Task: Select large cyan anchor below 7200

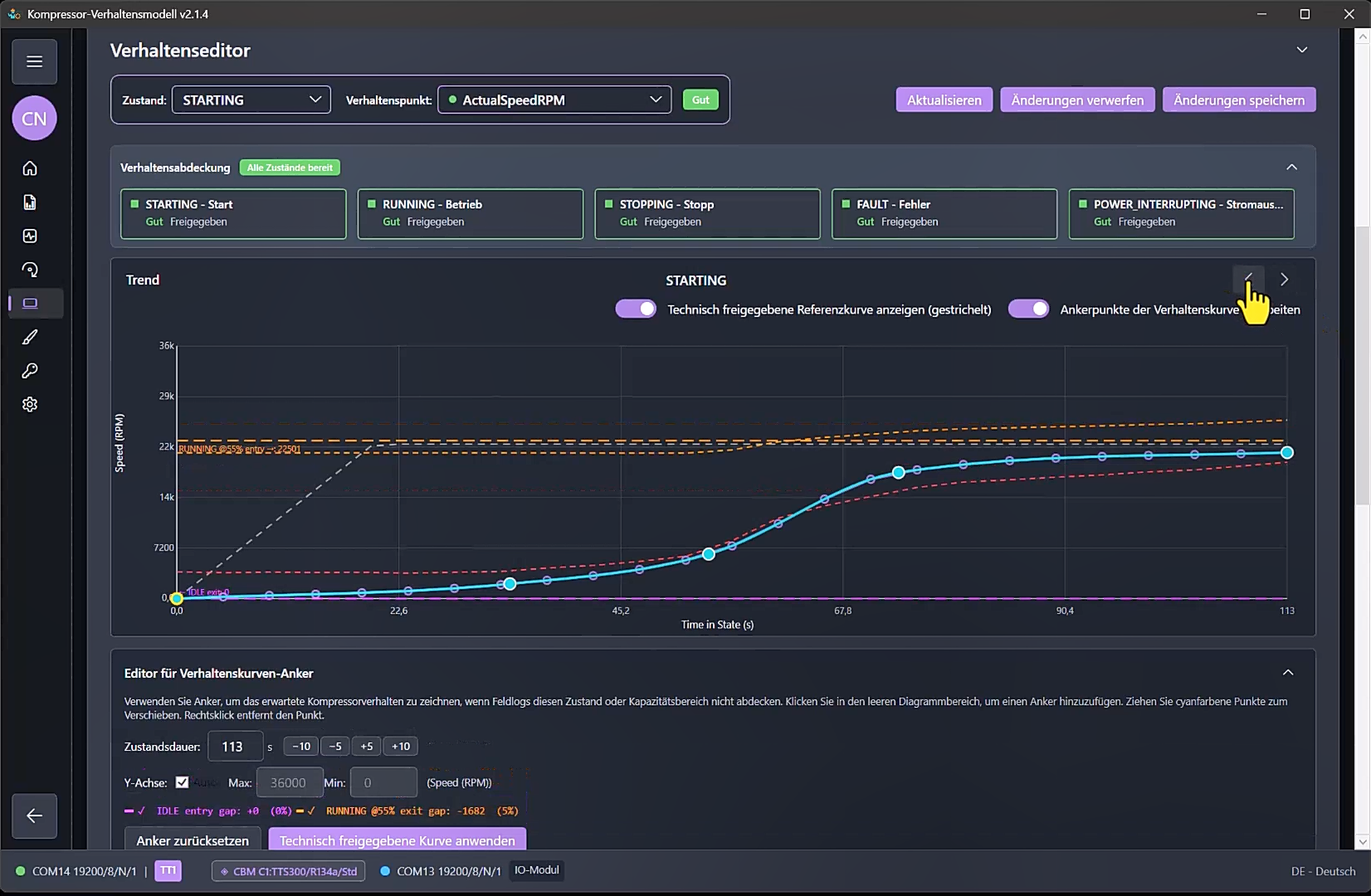Action: [709, 554]
